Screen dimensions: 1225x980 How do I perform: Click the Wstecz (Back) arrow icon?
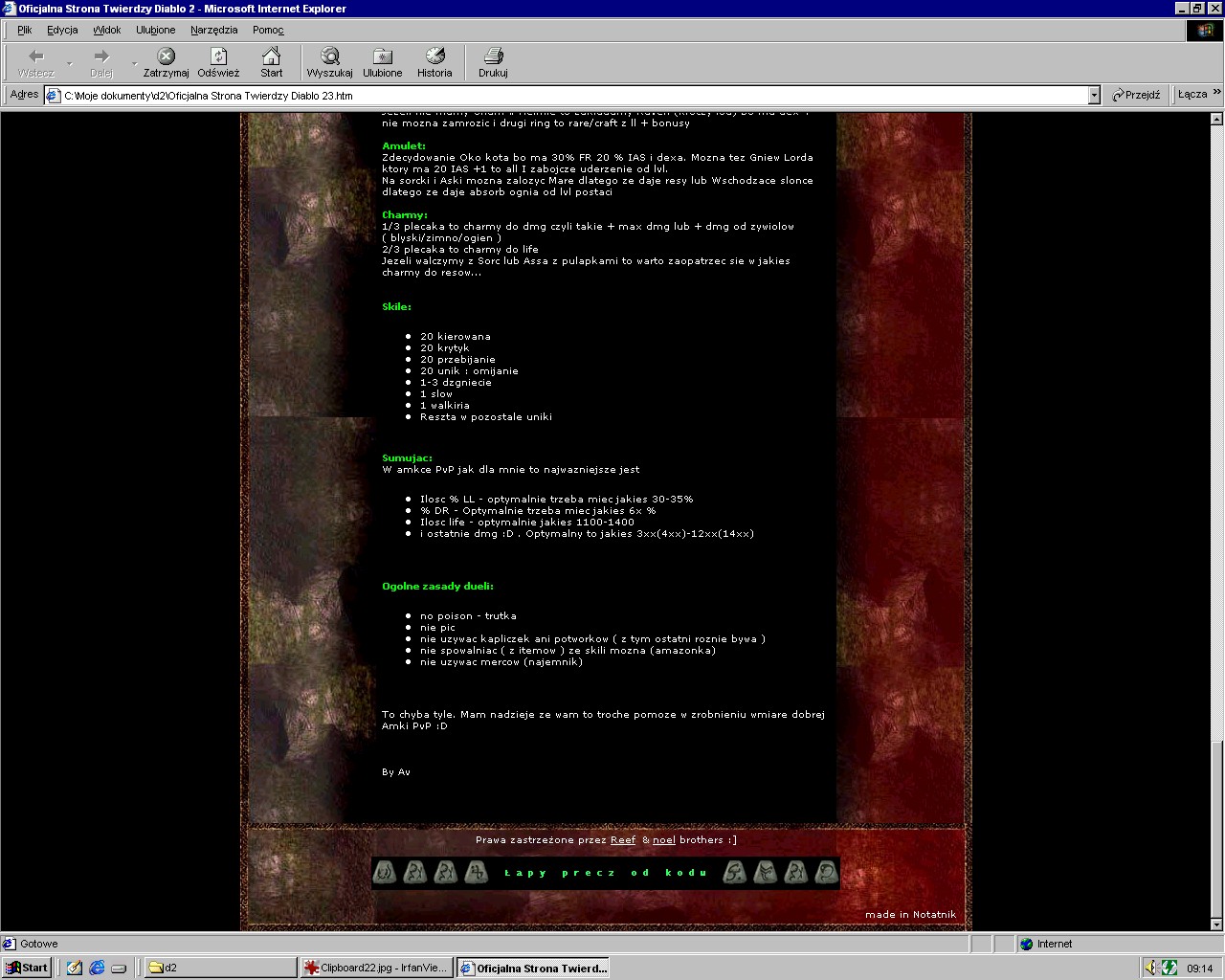point(36,56)
